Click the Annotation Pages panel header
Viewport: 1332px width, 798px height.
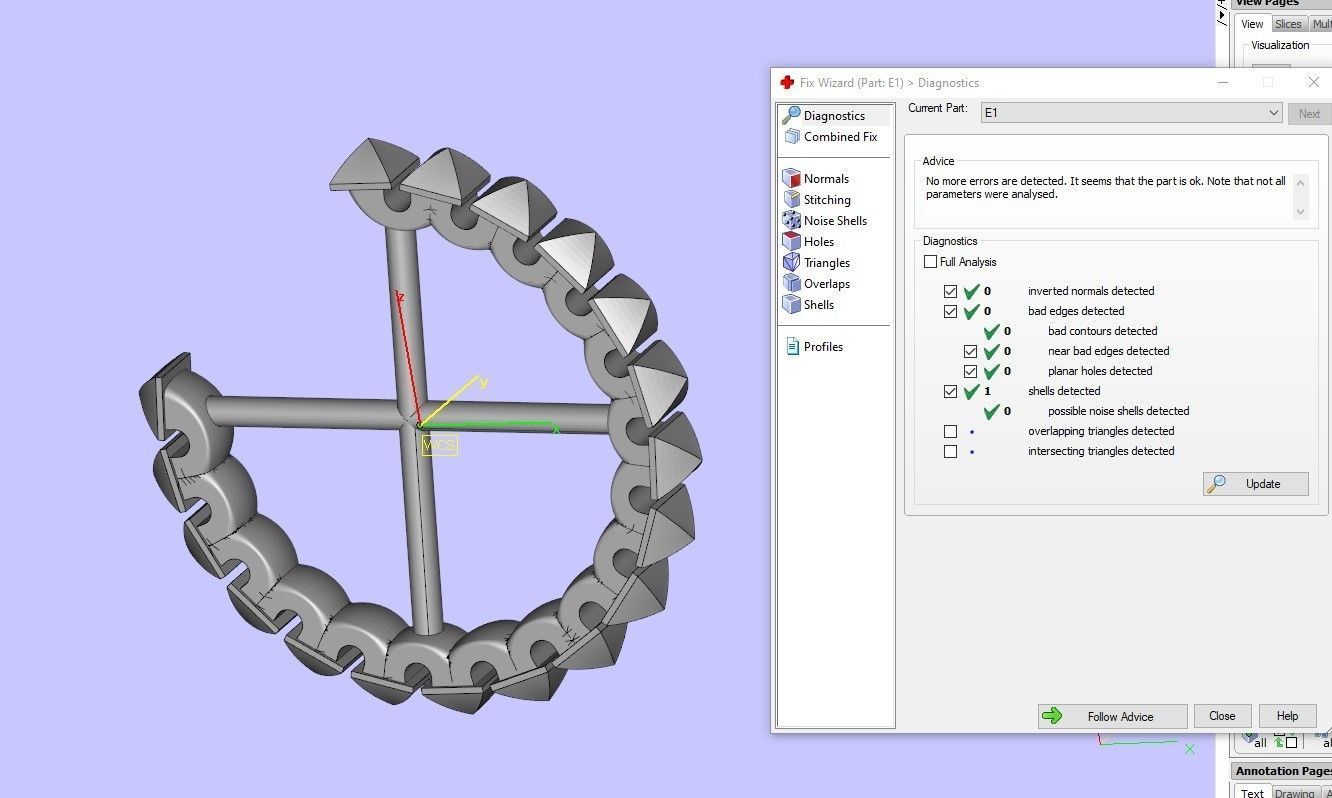[x=1281, y=771]
